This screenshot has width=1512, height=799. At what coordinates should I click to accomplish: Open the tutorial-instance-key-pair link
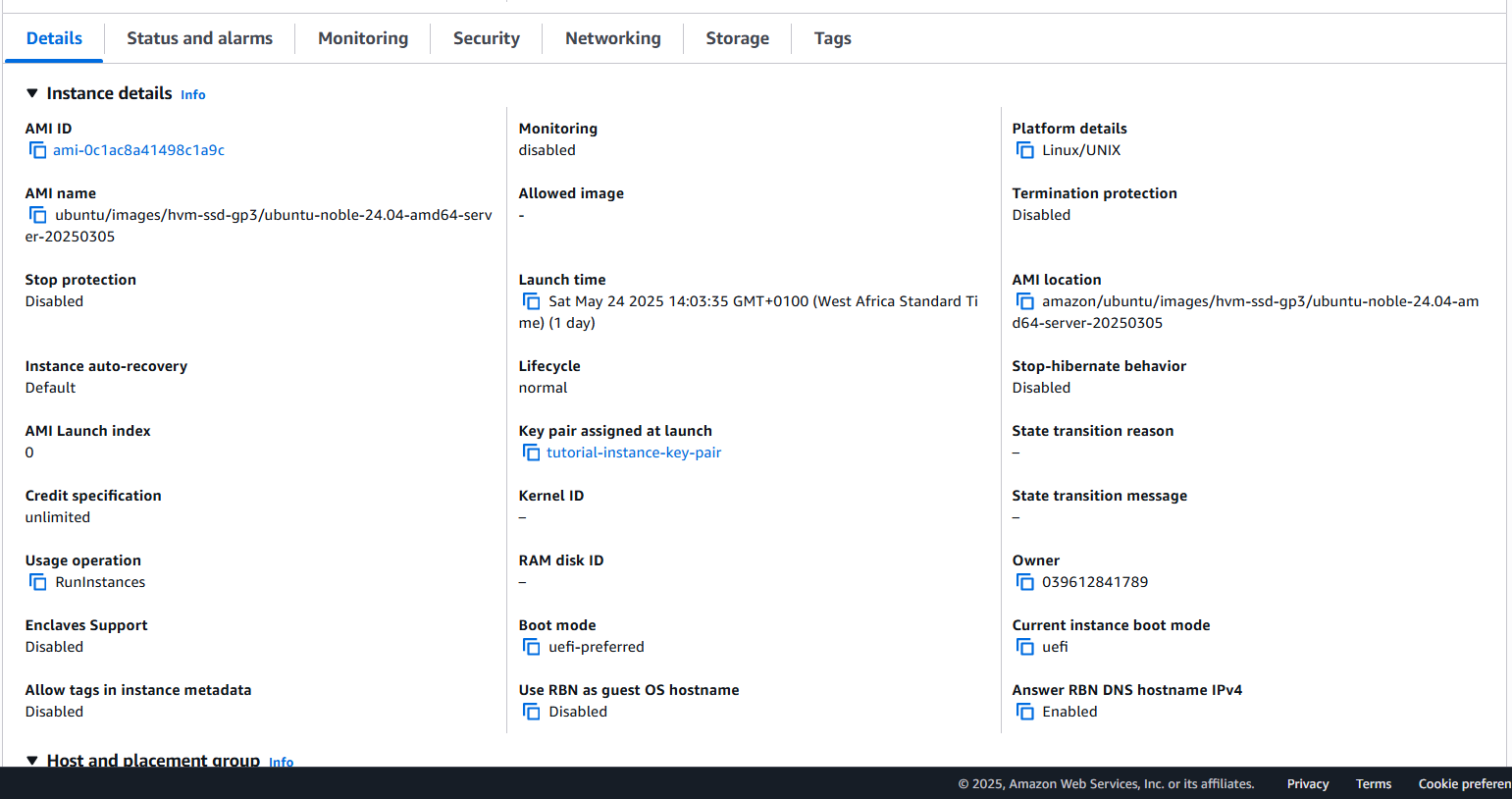point(633,453)
